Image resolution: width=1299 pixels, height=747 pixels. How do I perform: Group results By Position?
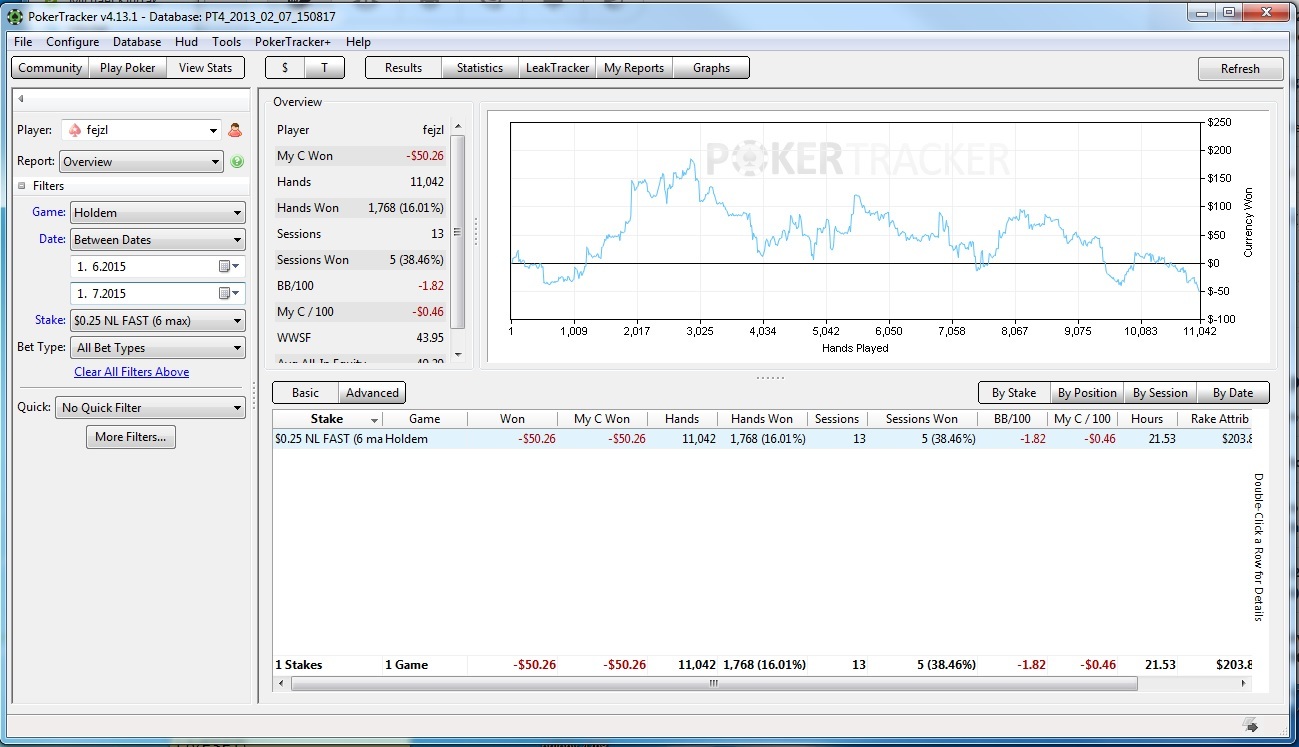1087,393
